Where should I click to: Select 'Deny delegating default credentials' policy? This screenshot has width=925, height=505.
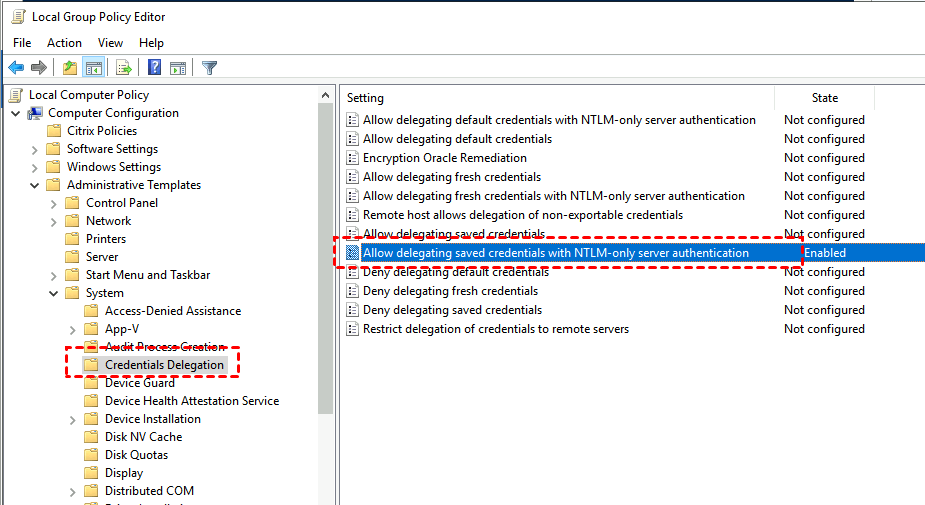(455, 272)
